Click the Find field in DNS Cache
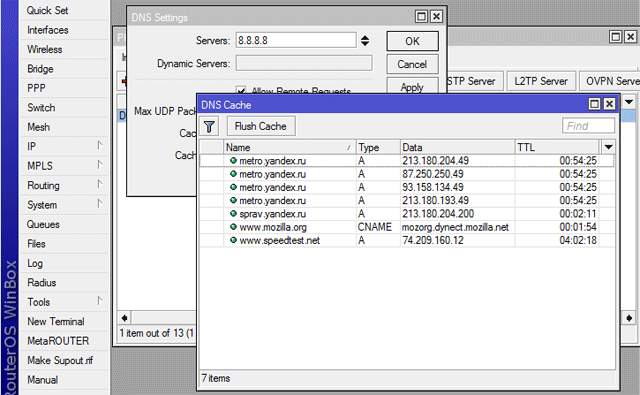 (588, 126)
